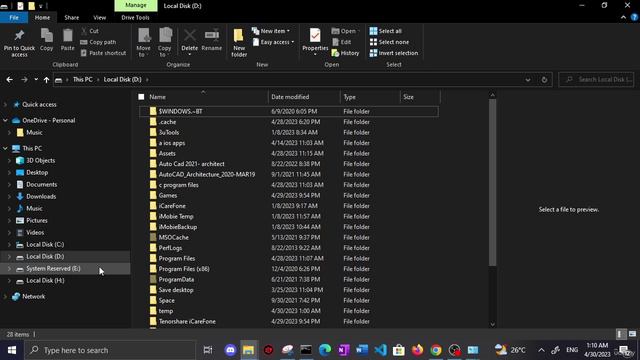This screenshot has width=640, height=360.
Task: Click Select none in ribbon
Action: 389,42
